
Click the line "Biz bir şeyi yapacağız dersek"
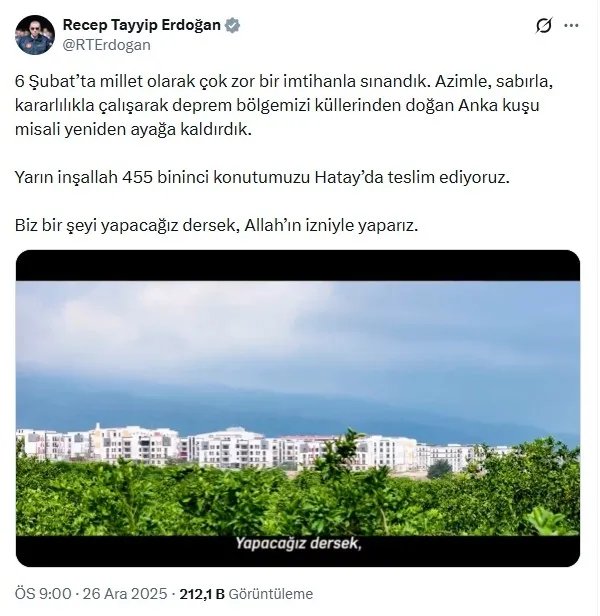(217, 226)
